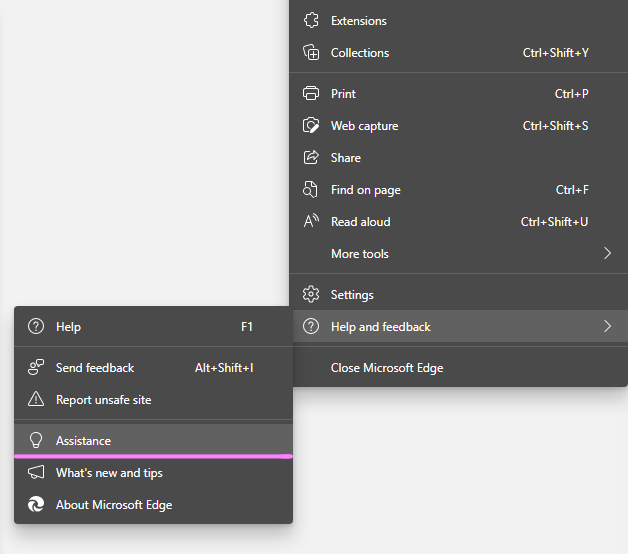Image resolution: width=628 pixels, height=554 pixels.
Task: Choose Share in the menu
Action: point(459,158)
